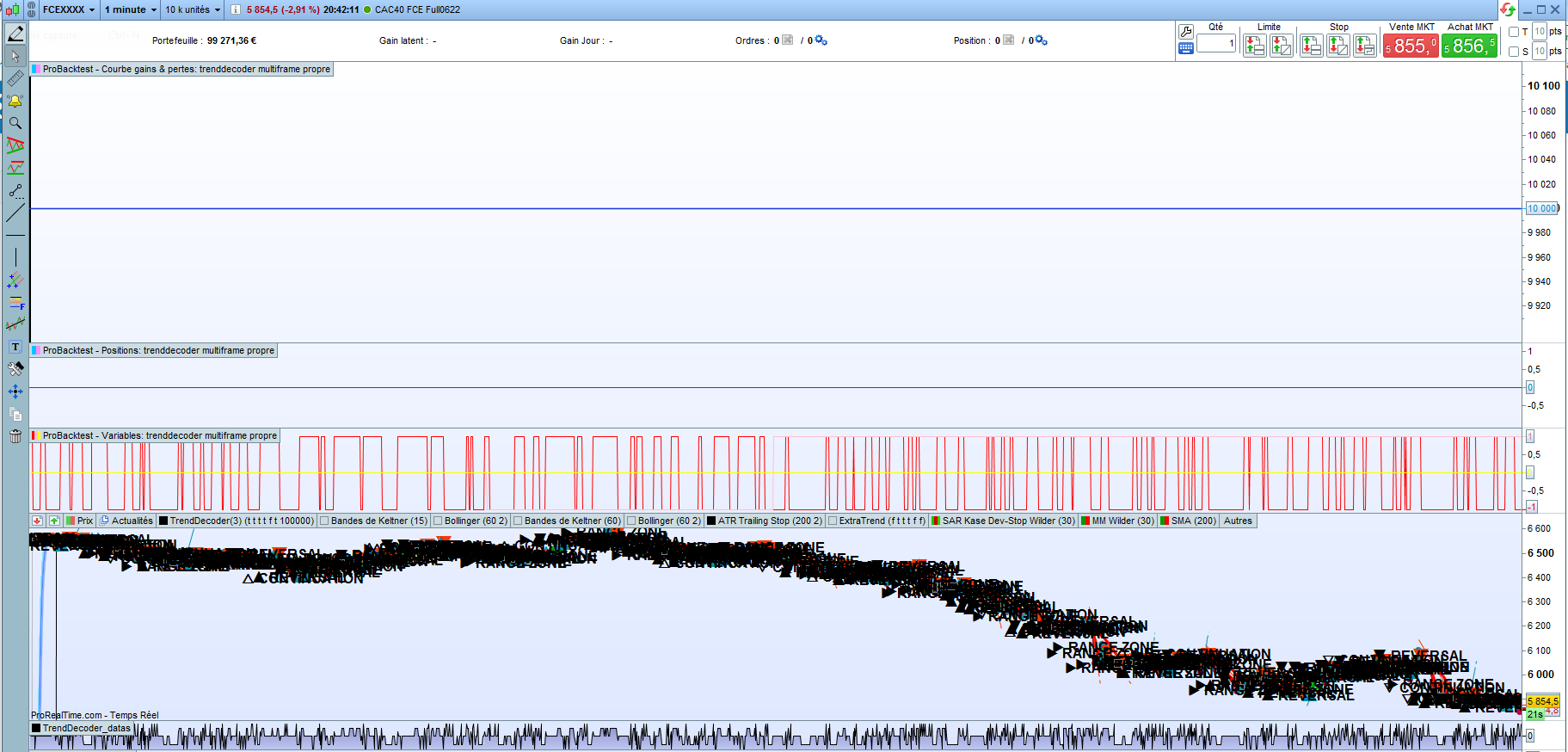
Task: Toggle ATR Trailing Stop (200 2) indicator
Action: (765, 521)
